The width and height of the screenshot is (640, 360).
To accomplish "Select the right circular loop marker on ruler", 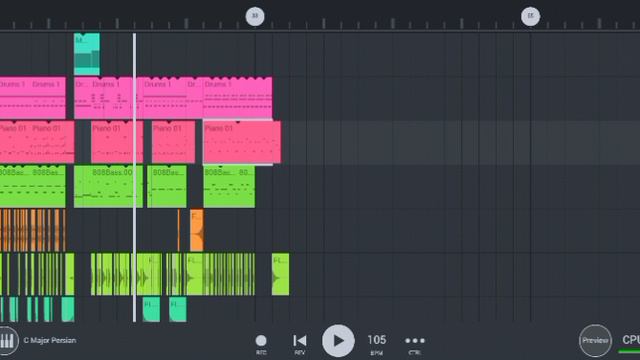I will point(530,16).
